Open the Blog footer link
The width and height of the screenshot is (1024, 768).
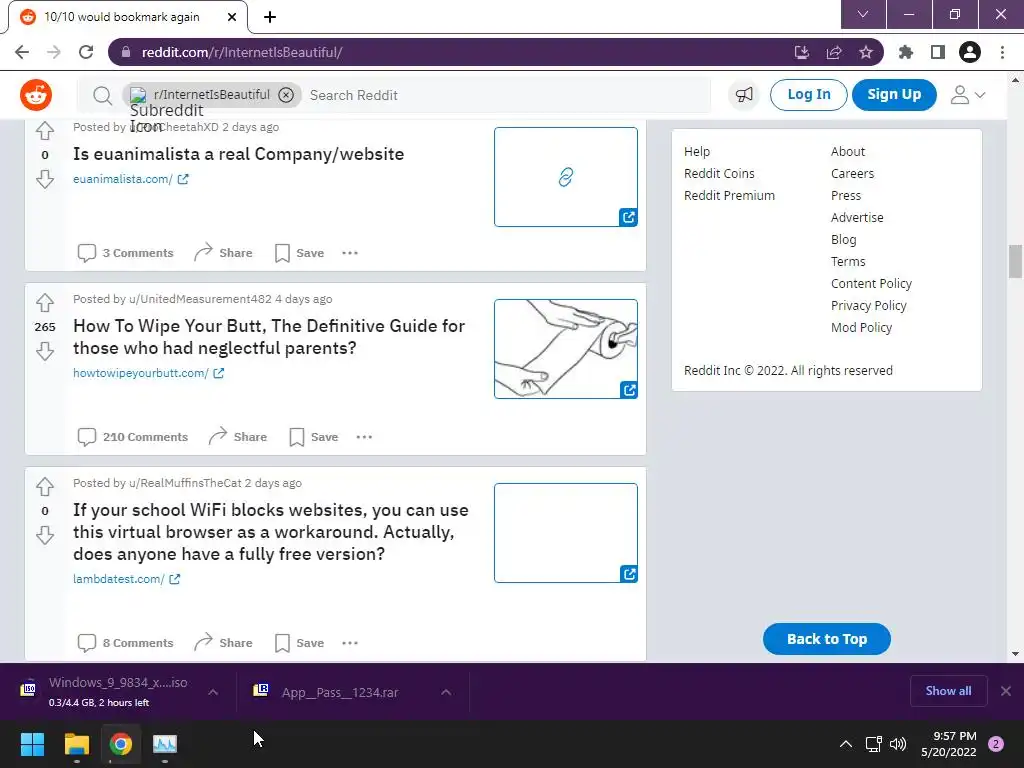tap(843, 240)
